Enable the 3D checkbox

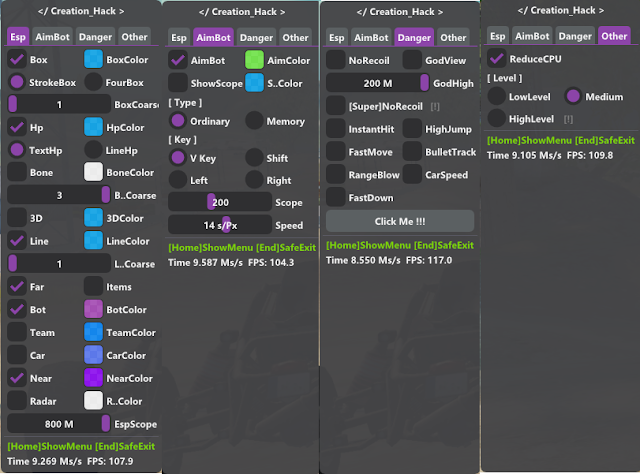(x=17, y=218)
